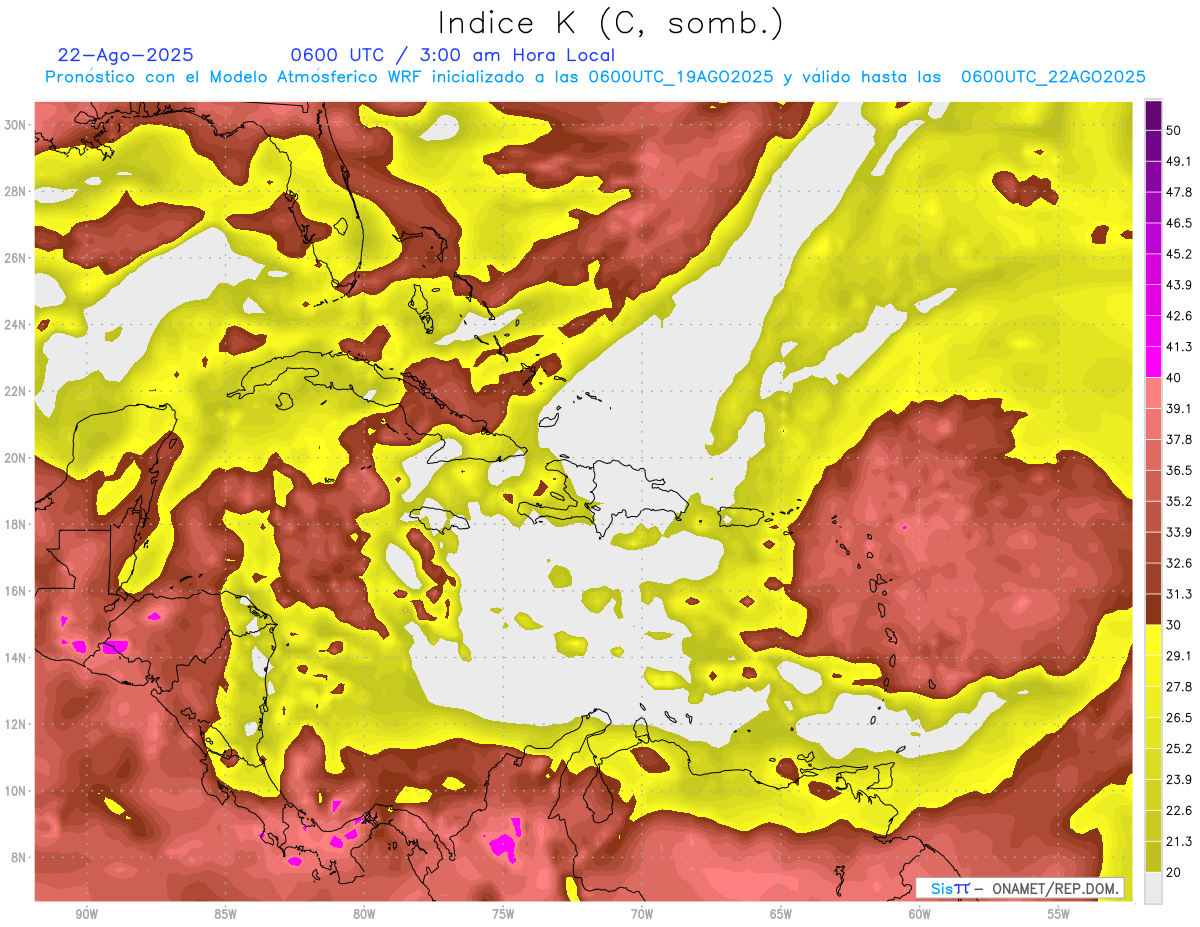The width and height of the screenshot is (1200, 927).
Task: Click the initialization time '0600UTC_19AGO2025'
Action: [x=680, y=77]
